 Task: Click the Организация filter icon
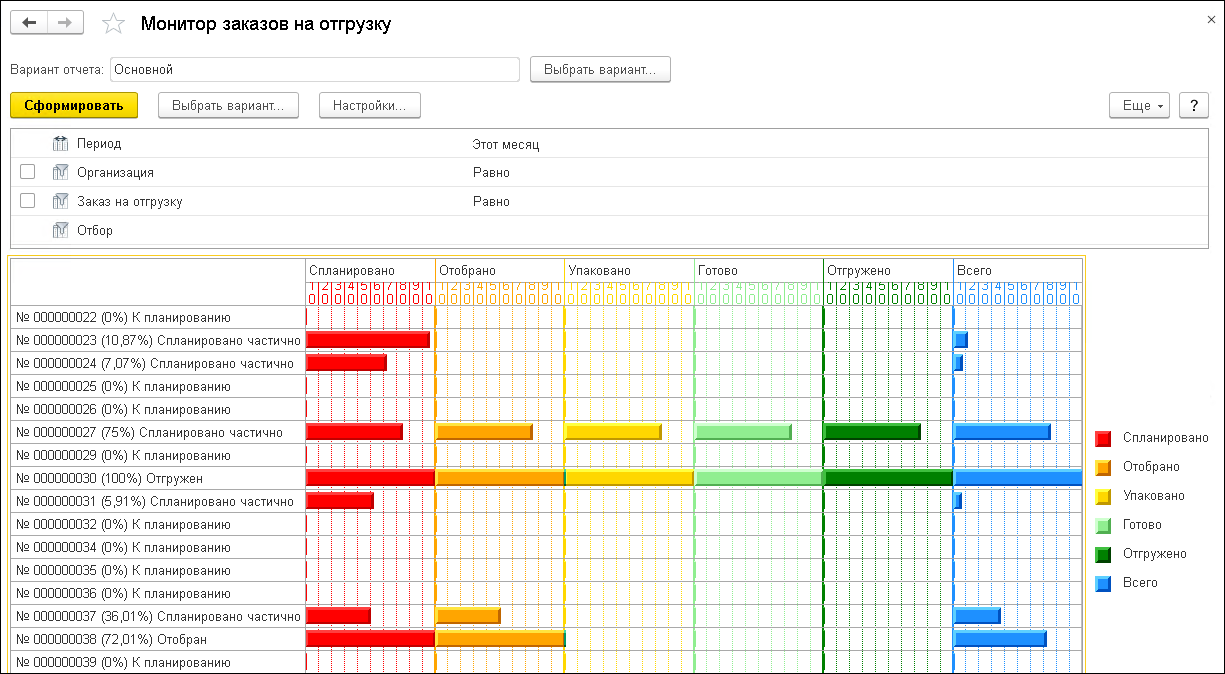(60, 173)
